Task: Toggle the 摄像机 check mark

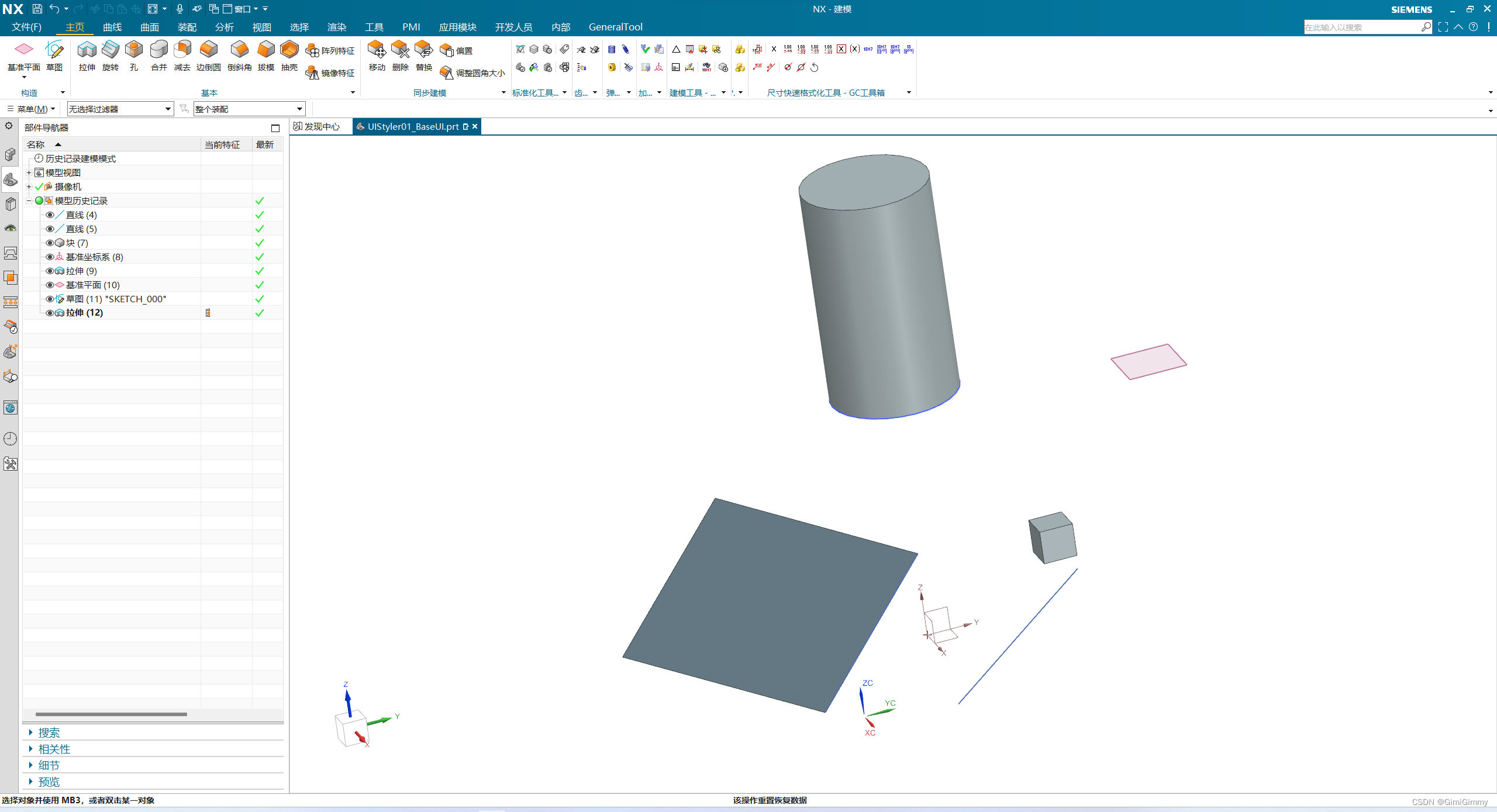Action: [x=39, y=186]
